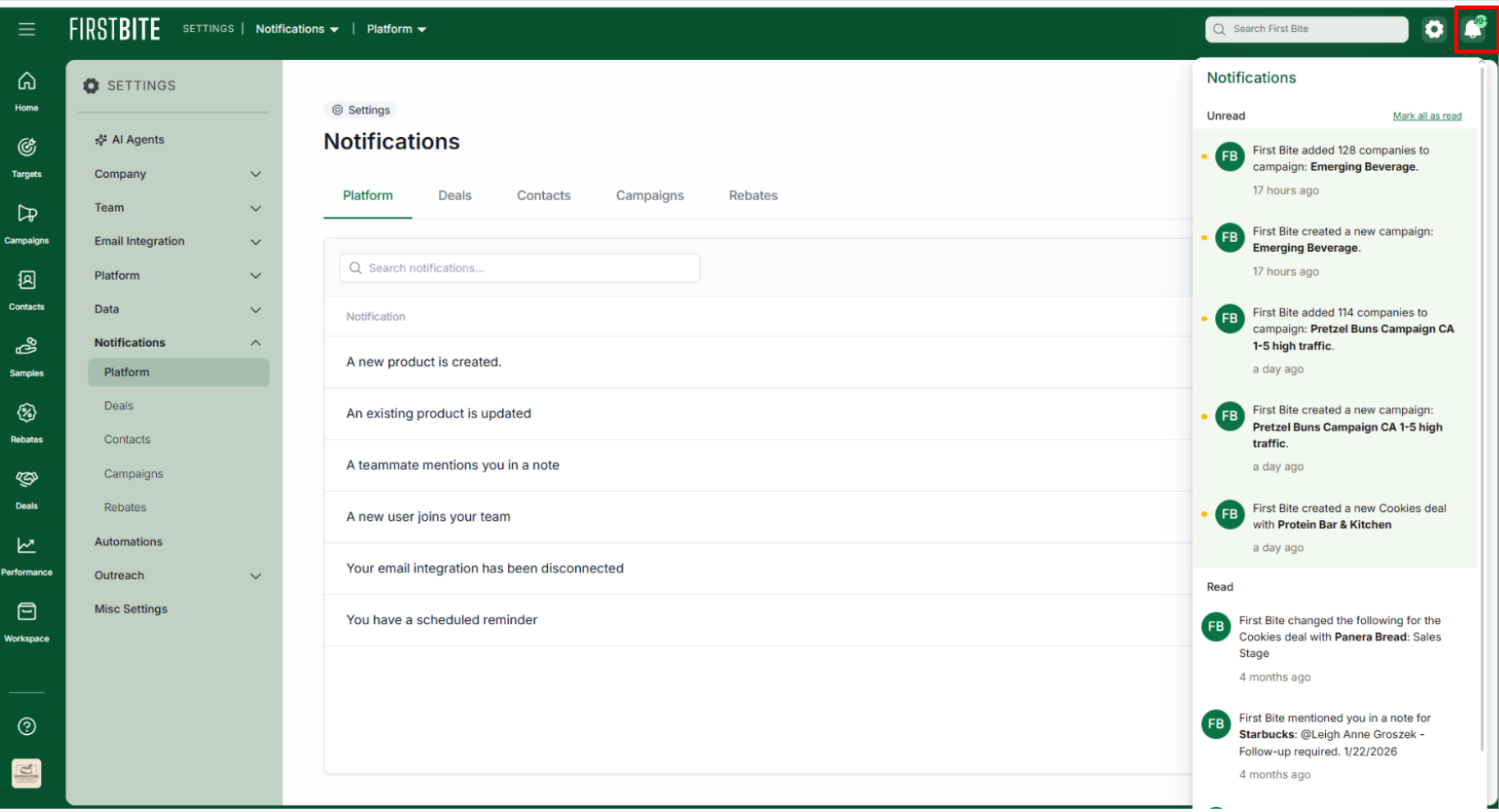Select Platform under Notifications in settings menu
Viewport: 1499px width, 812px height.
(178, 372)
